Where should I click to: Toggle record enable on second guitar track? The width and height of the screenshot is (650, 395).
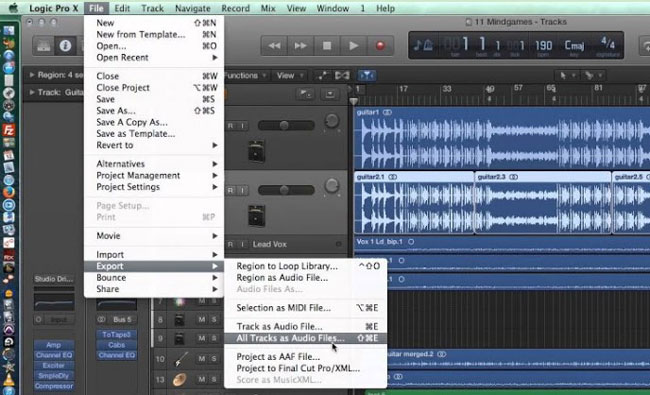(x=230, y=190)
